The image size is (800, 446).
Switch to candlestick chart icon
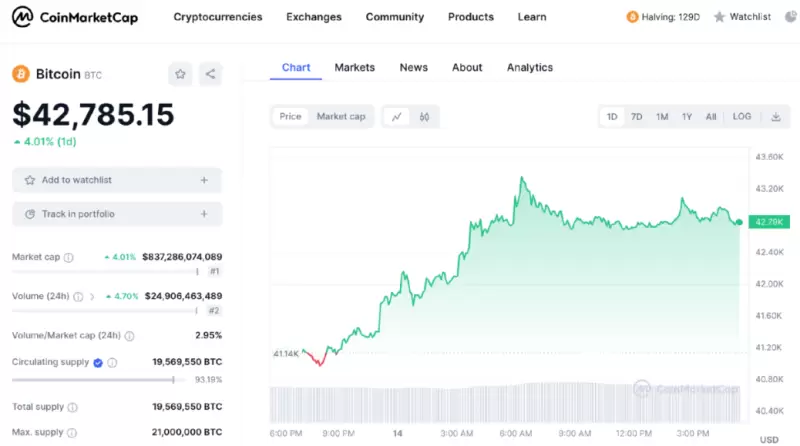[424, 117]
